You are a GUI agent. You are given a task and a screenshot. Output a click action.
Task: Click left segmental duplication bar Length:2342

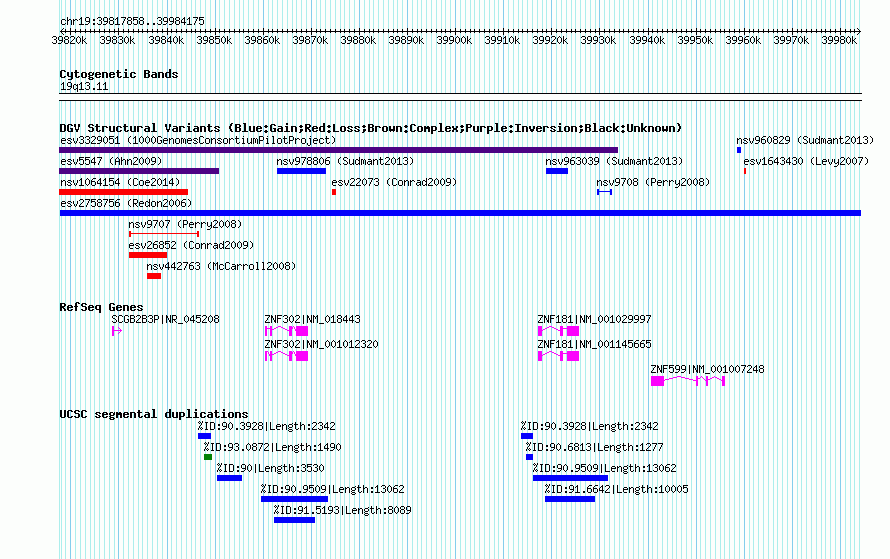[x=204, y=436]
